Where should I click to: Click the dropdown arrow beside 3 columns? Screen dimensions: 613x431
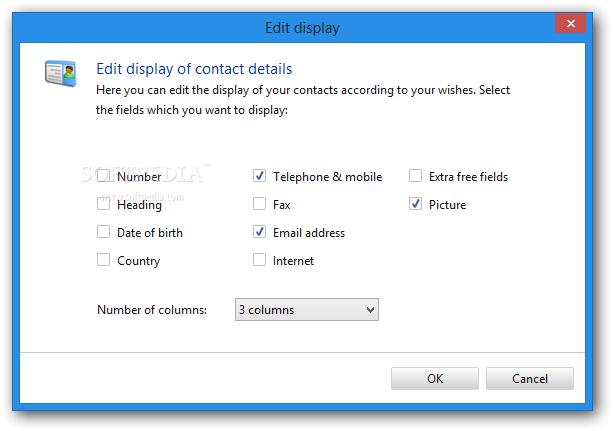(x=370, y=310)
